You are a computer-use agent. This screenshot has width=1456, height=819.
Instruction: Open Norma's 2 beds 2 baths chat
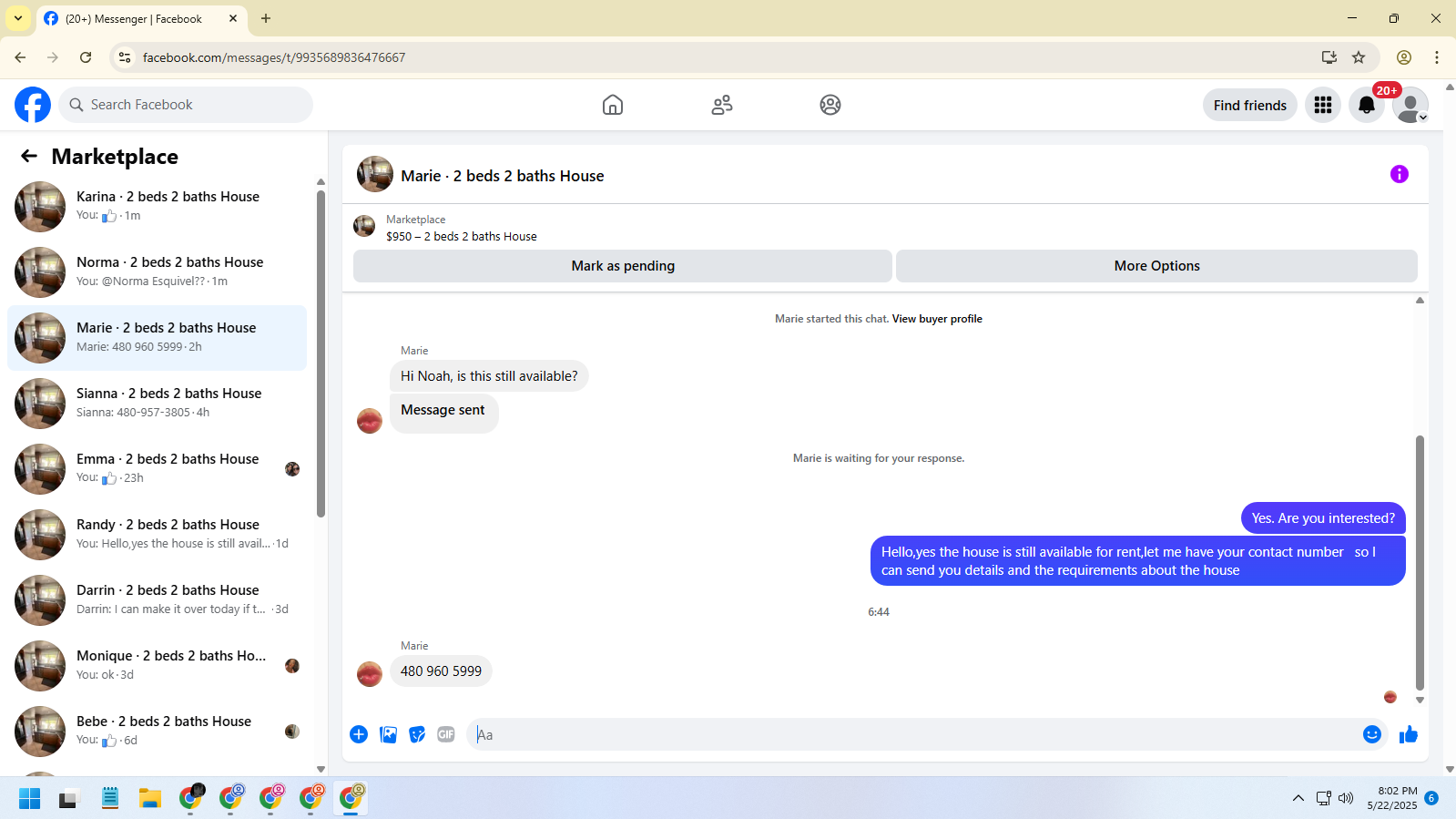[157, 272]
